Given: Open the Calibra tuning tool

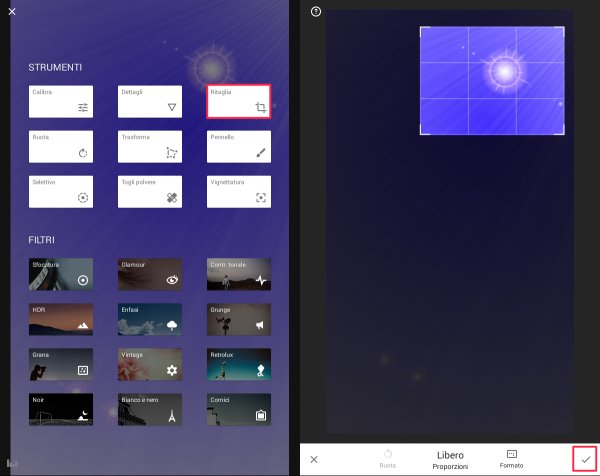Looking at the screenshot, I should point(61,101).
